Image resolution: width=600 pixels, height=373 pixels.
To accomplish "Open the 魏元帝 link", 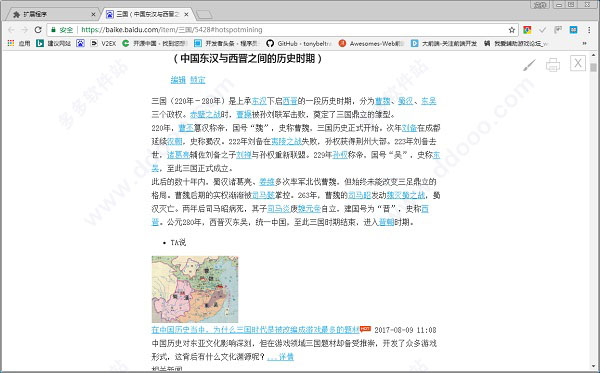I will (x=309, y=208).
